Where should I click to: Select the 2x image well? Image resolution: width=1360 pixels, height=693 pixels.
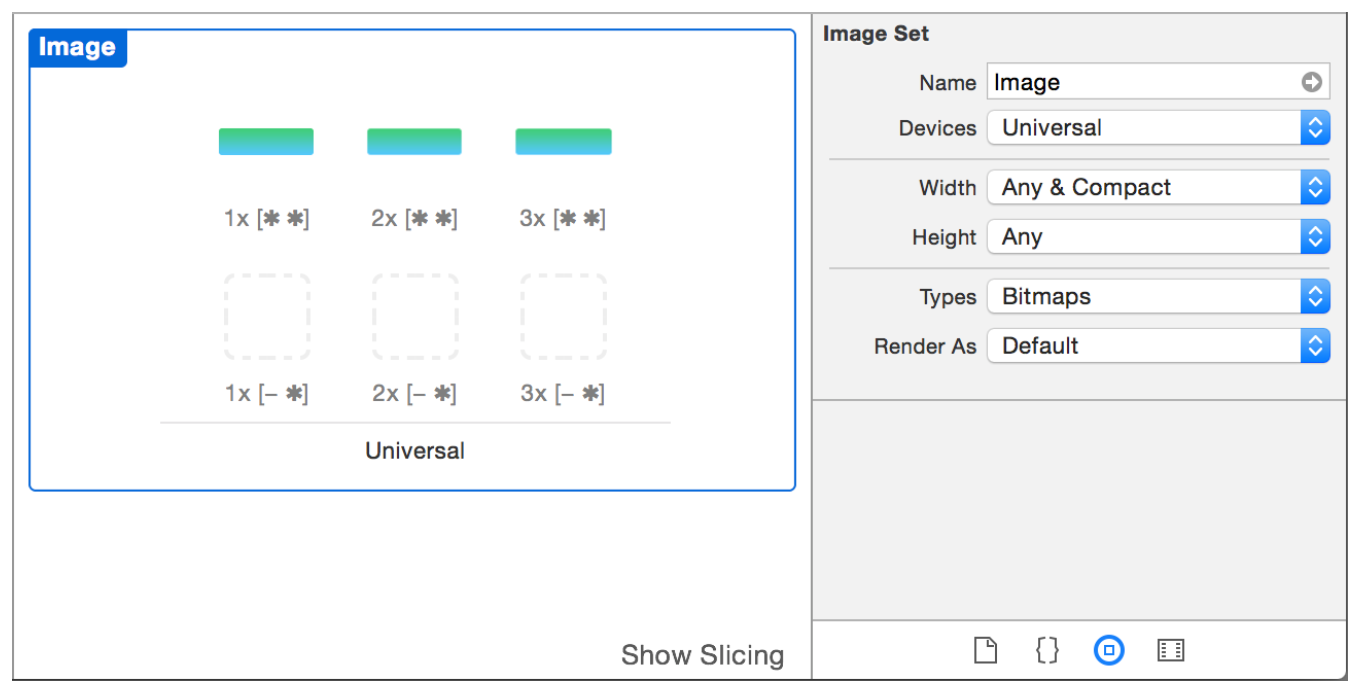(414, 141)
